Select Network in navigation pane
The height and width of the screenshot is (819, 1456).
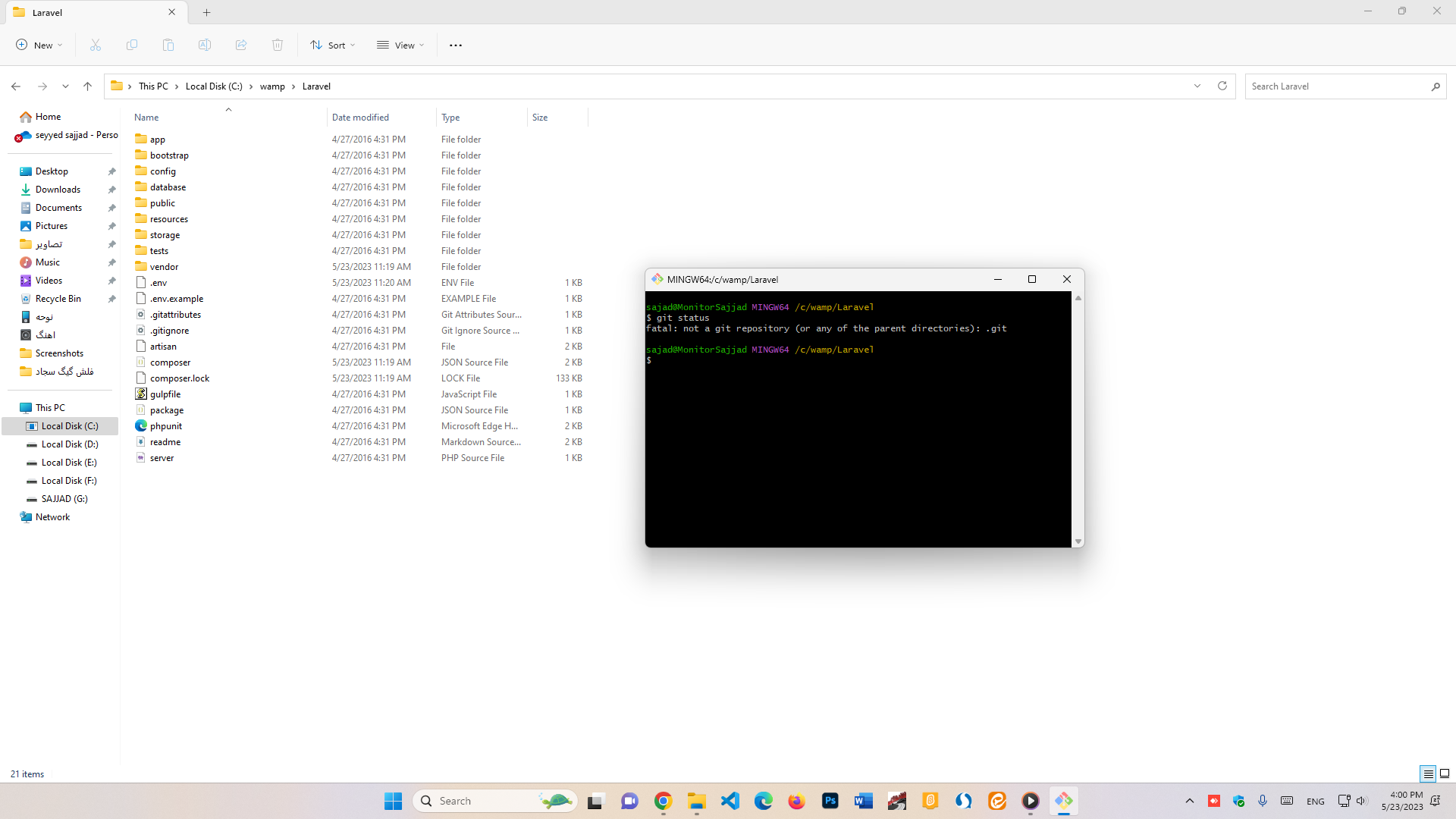coord(52,517)
